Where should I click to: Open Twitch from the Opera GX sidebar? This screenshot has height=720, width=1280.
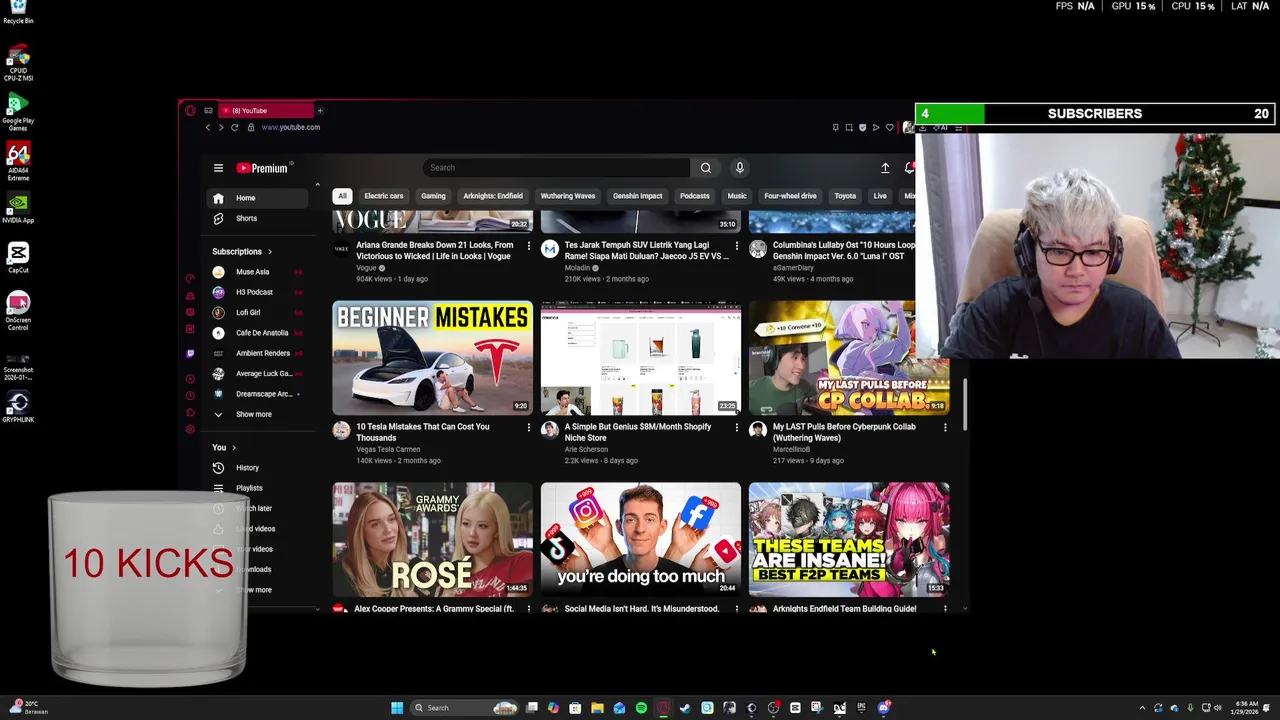pos(190,353)
